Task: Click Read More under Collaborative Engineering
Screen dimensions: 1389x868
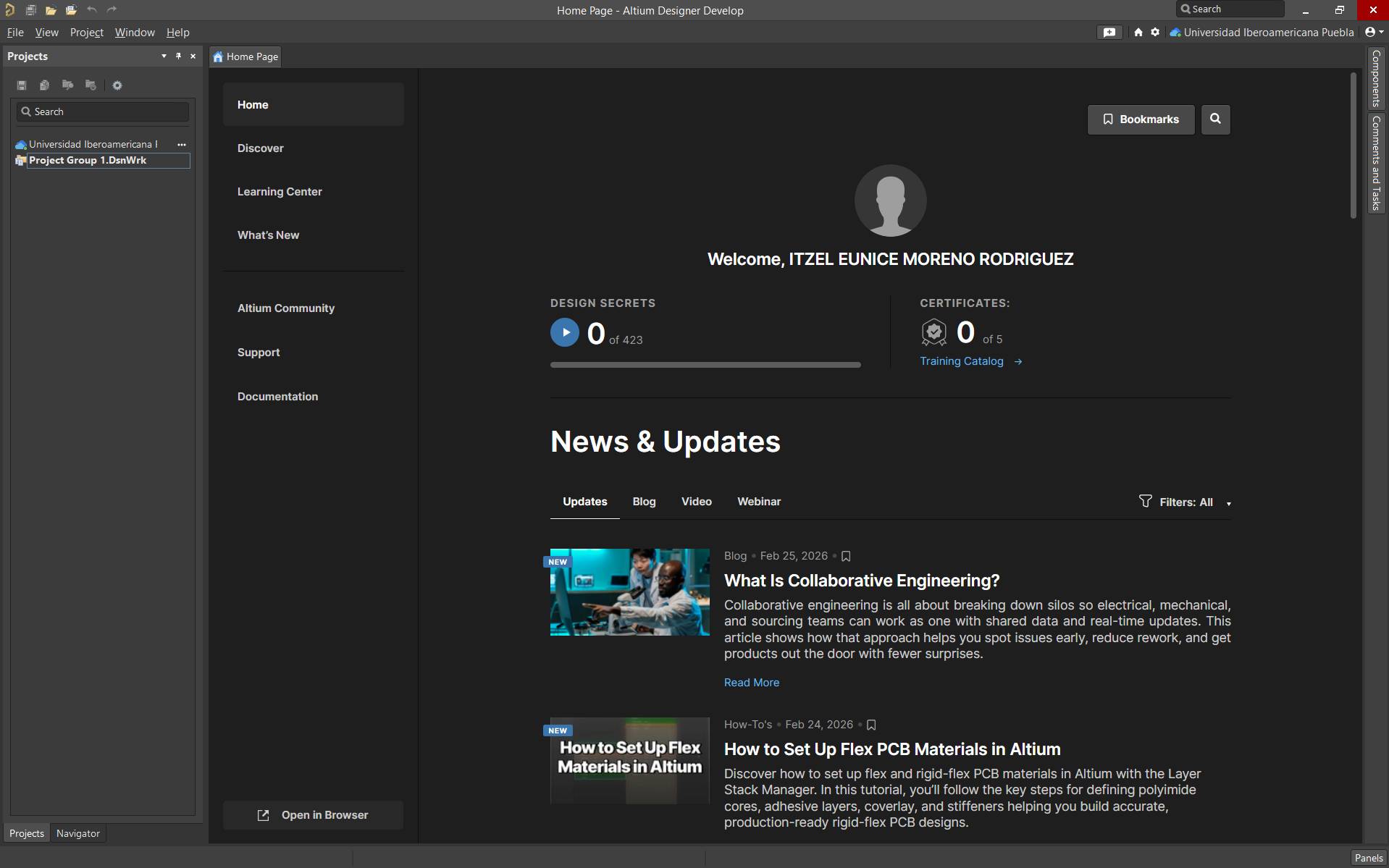Action: click(x=752, y=683)
